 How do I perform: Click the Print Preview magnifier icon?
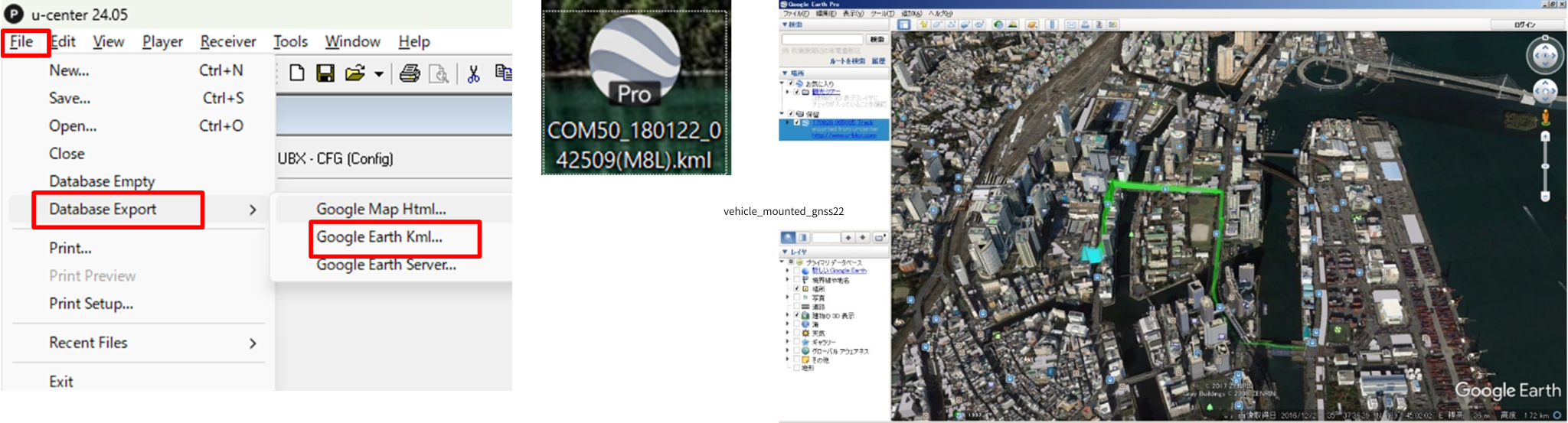439,73
